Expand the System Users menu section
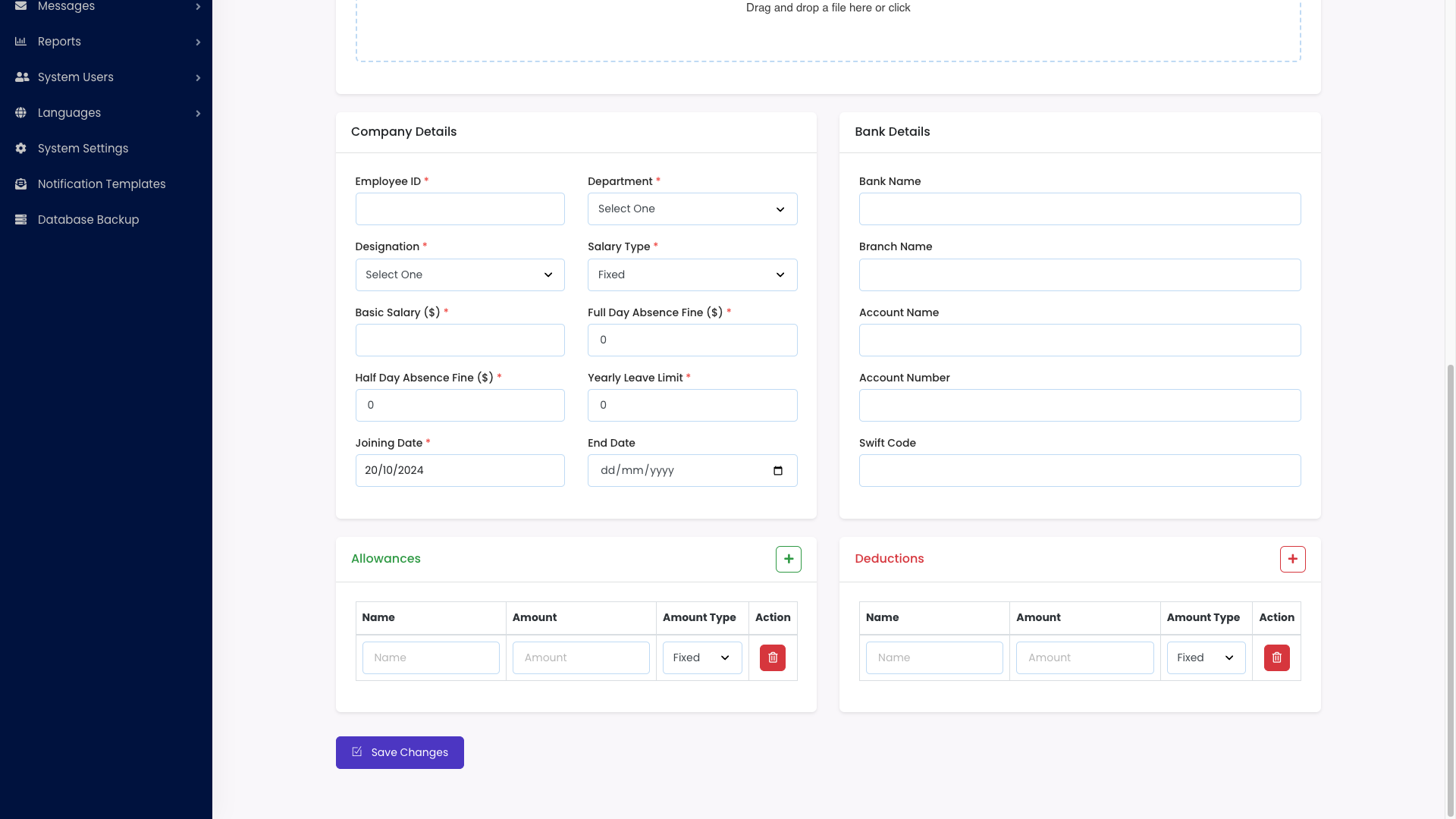Screen dimensions: 1456x819 click(x=198, y=77)
